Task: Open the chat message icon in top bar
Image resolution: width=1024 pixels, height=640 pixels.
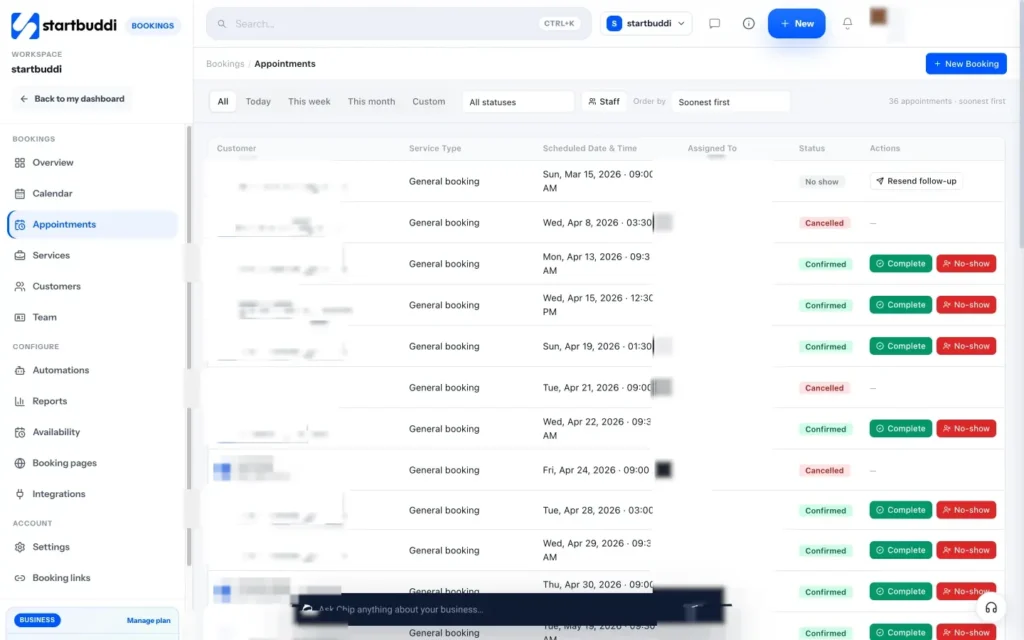Action: 714,24
